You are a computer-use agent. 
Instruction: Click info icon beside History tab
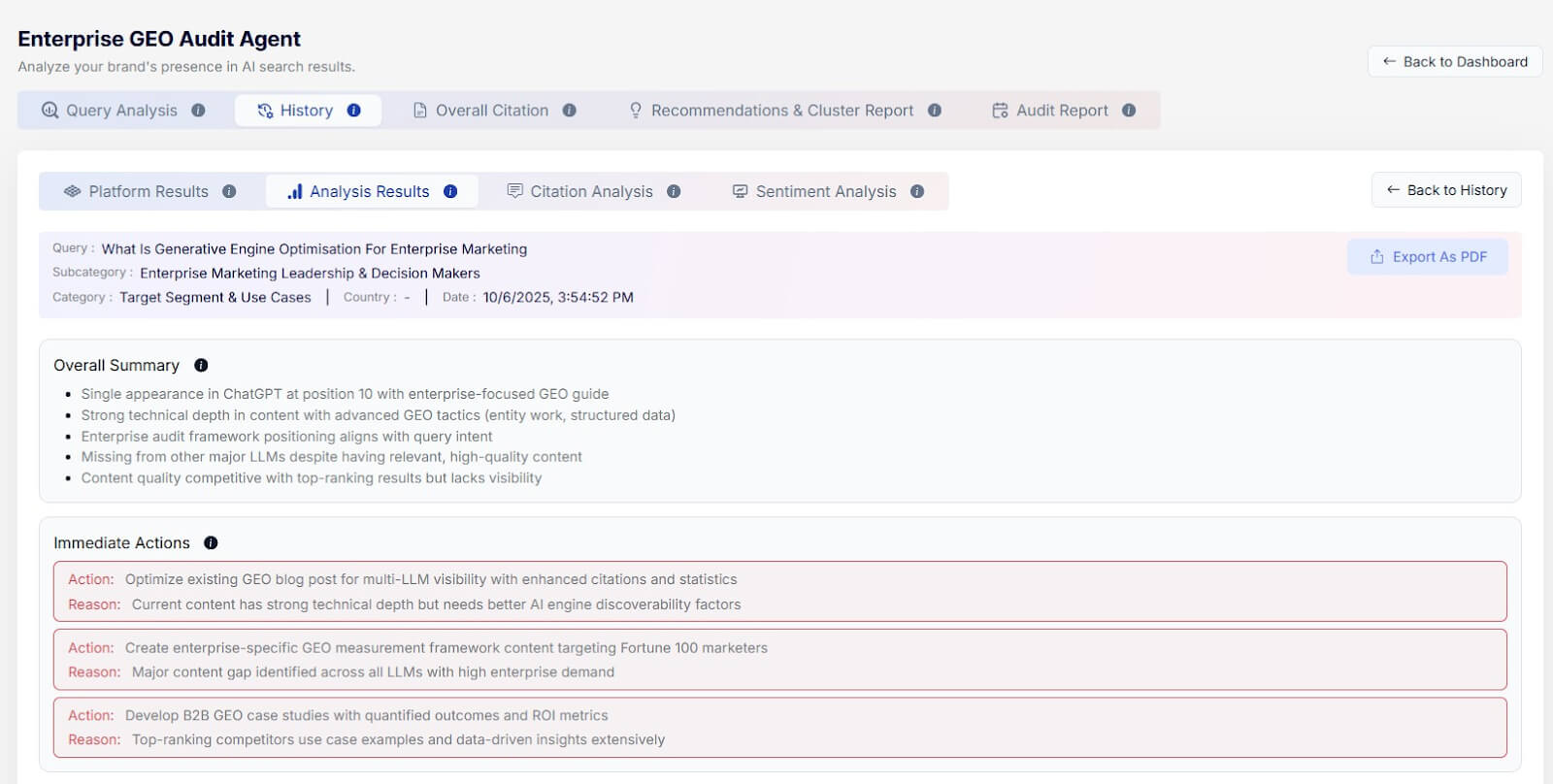354,111
